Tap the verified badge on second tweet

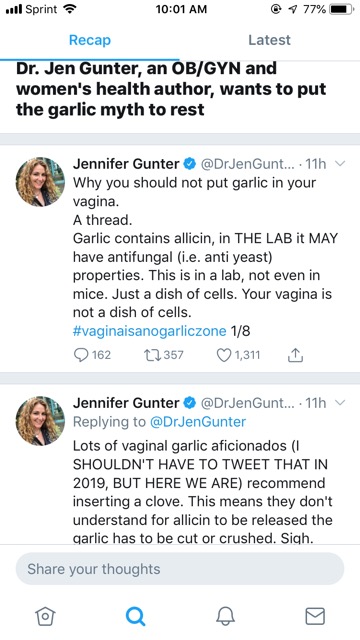[x=189, y=403]
